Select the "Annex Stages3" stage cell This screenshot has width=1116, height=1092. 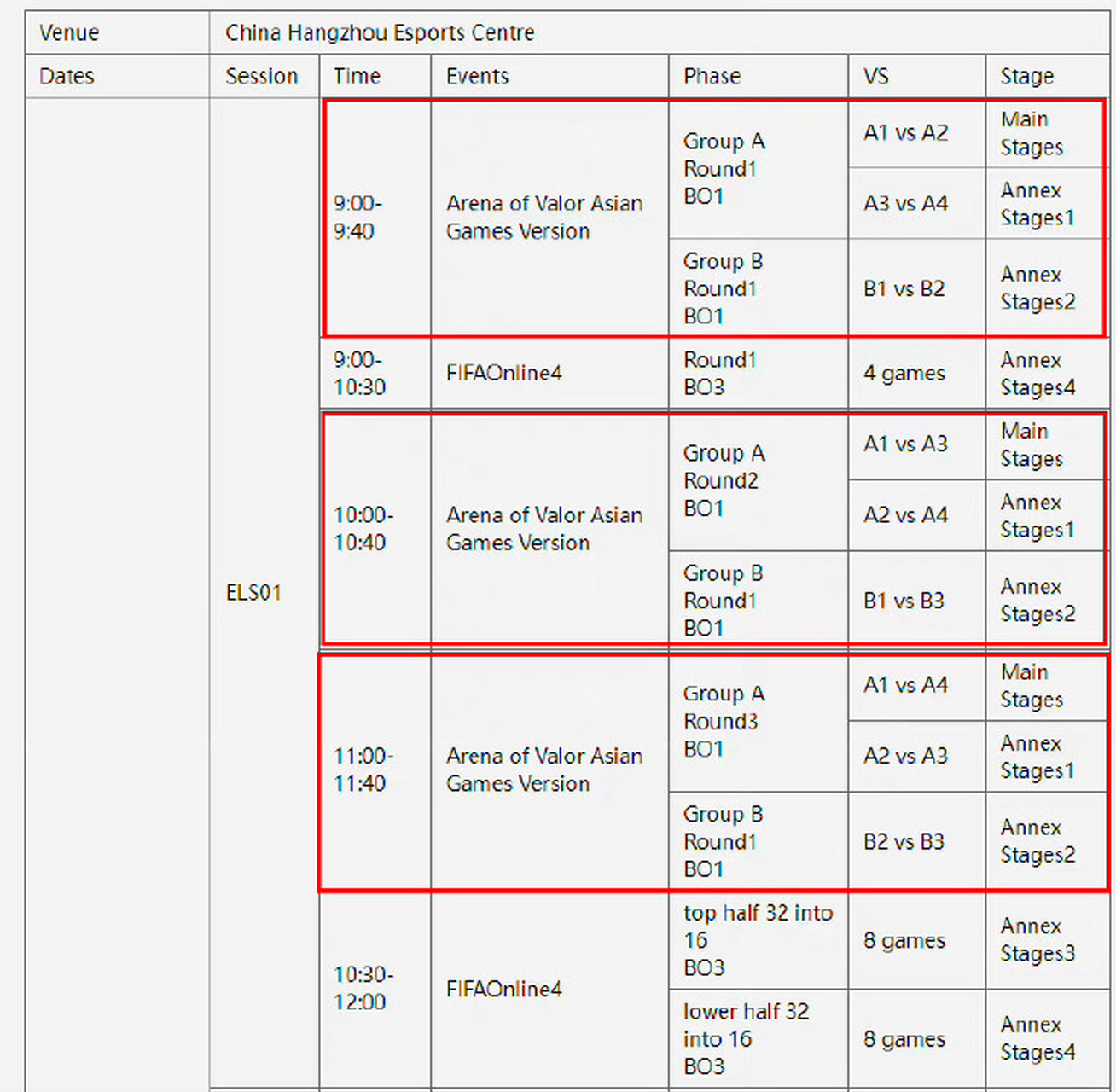click(x=1049, y=940)
